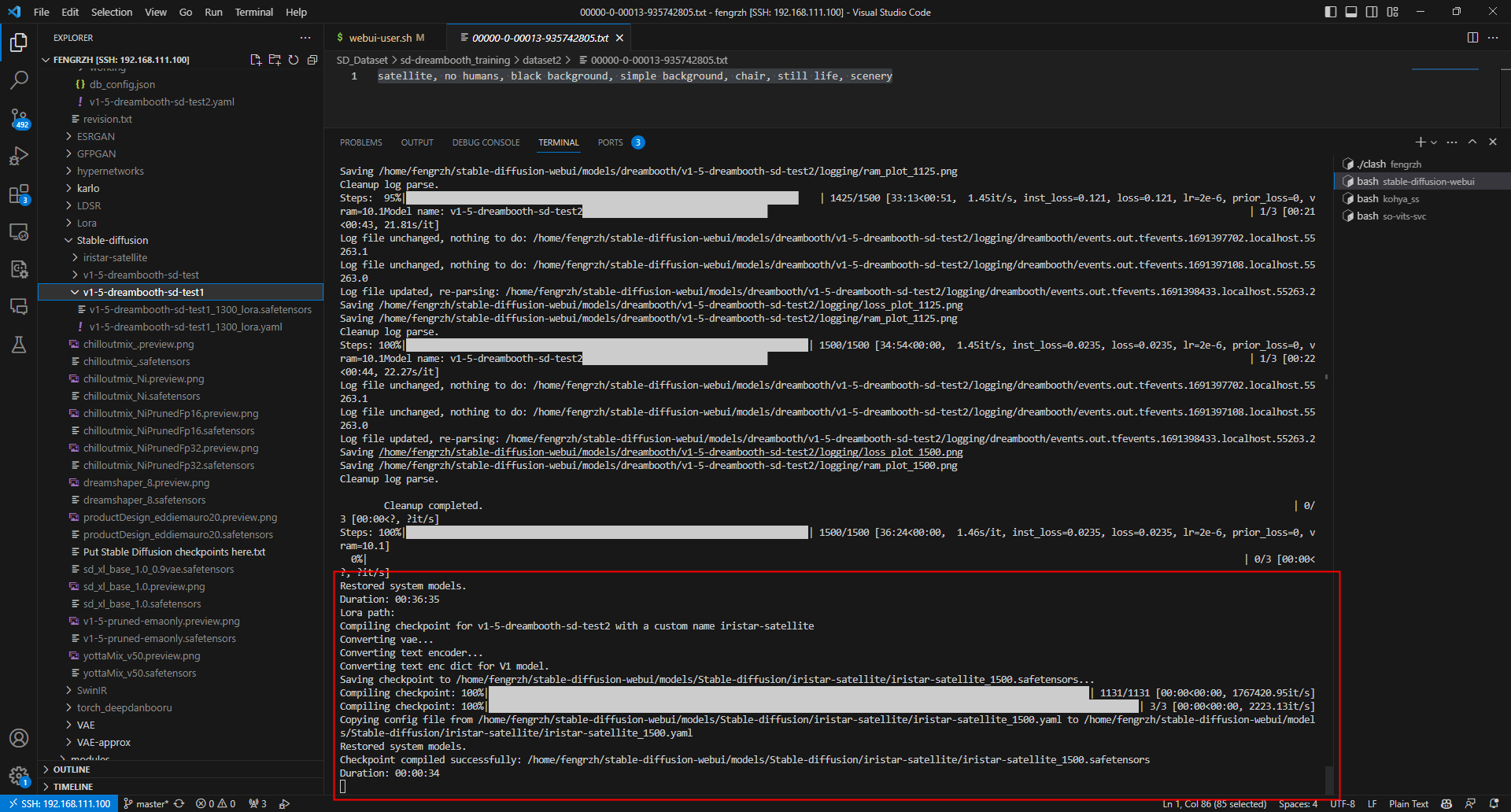
Task: Collapse the Stable-diffusion folder
Action: coord(68,240)
